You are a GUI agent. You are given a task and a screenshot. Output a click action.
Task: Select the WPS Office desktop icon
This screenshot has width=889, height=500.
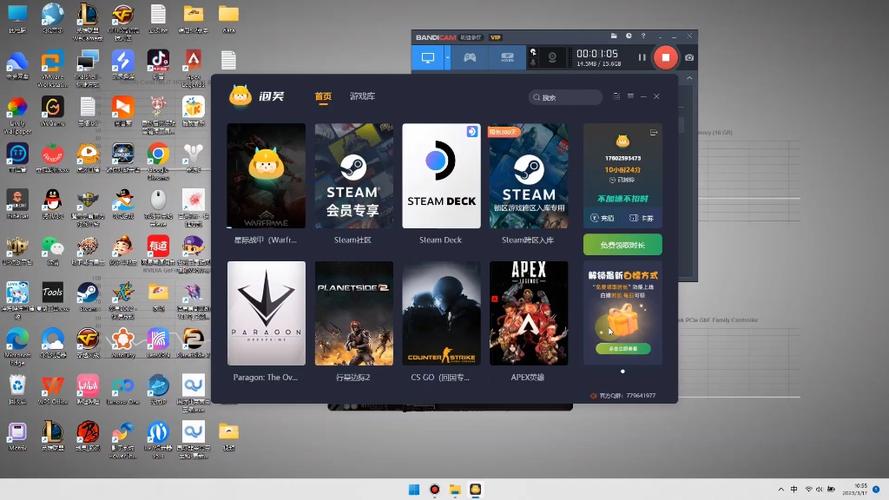click(52, 386)
